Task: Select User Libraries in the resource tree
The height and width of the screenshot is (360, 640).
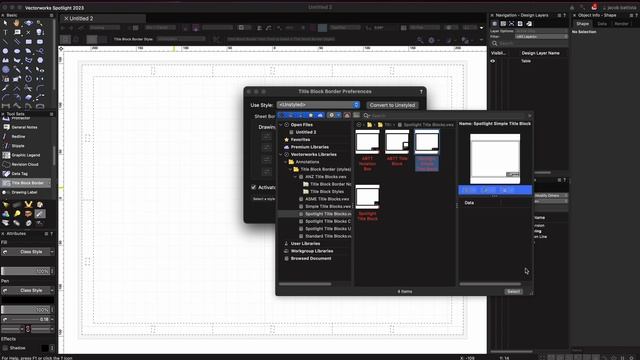Action: tap(305, 244)
